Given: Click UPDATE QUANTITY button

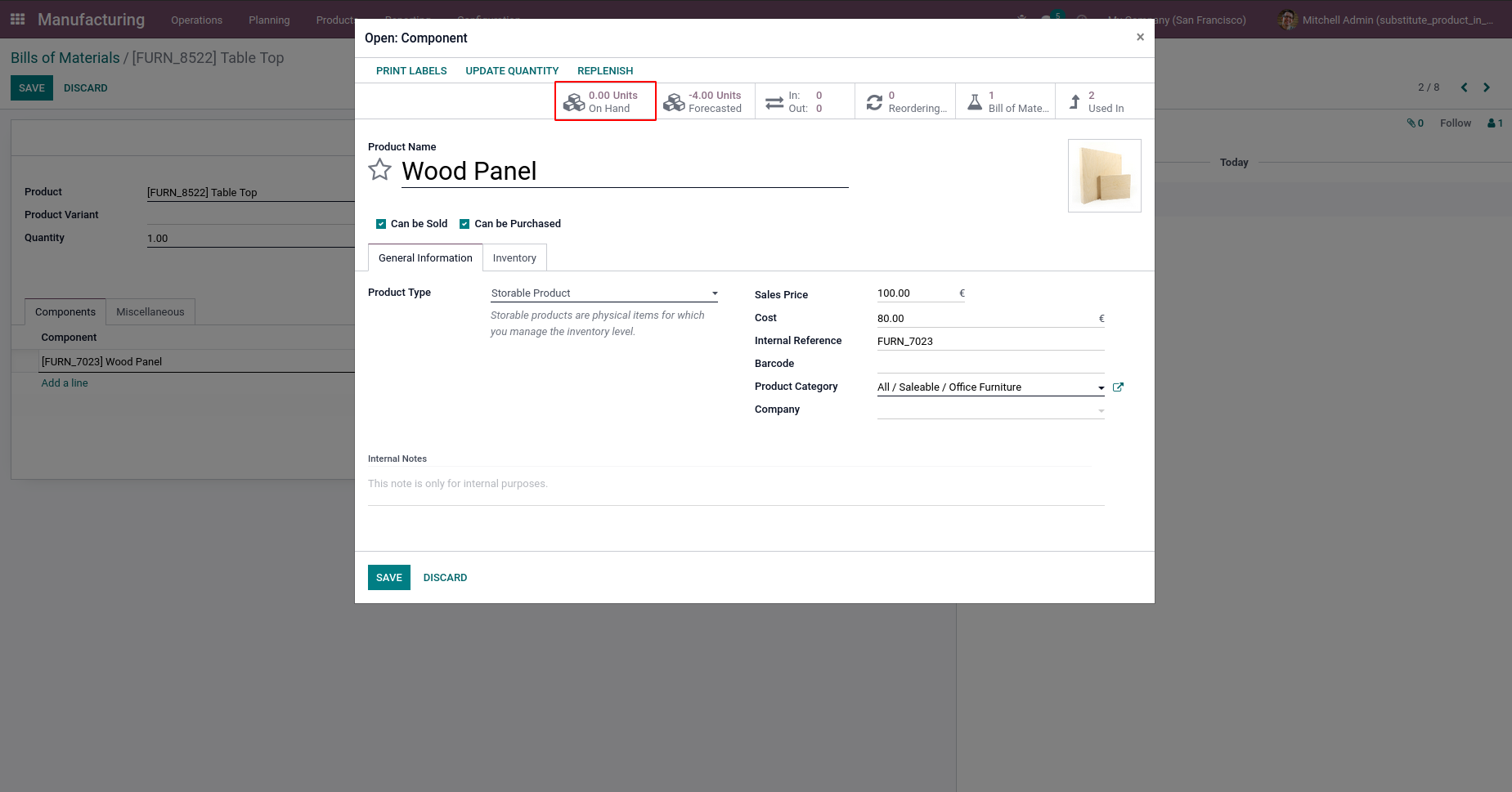Looking at the screenshot, I should click(512, 71).
